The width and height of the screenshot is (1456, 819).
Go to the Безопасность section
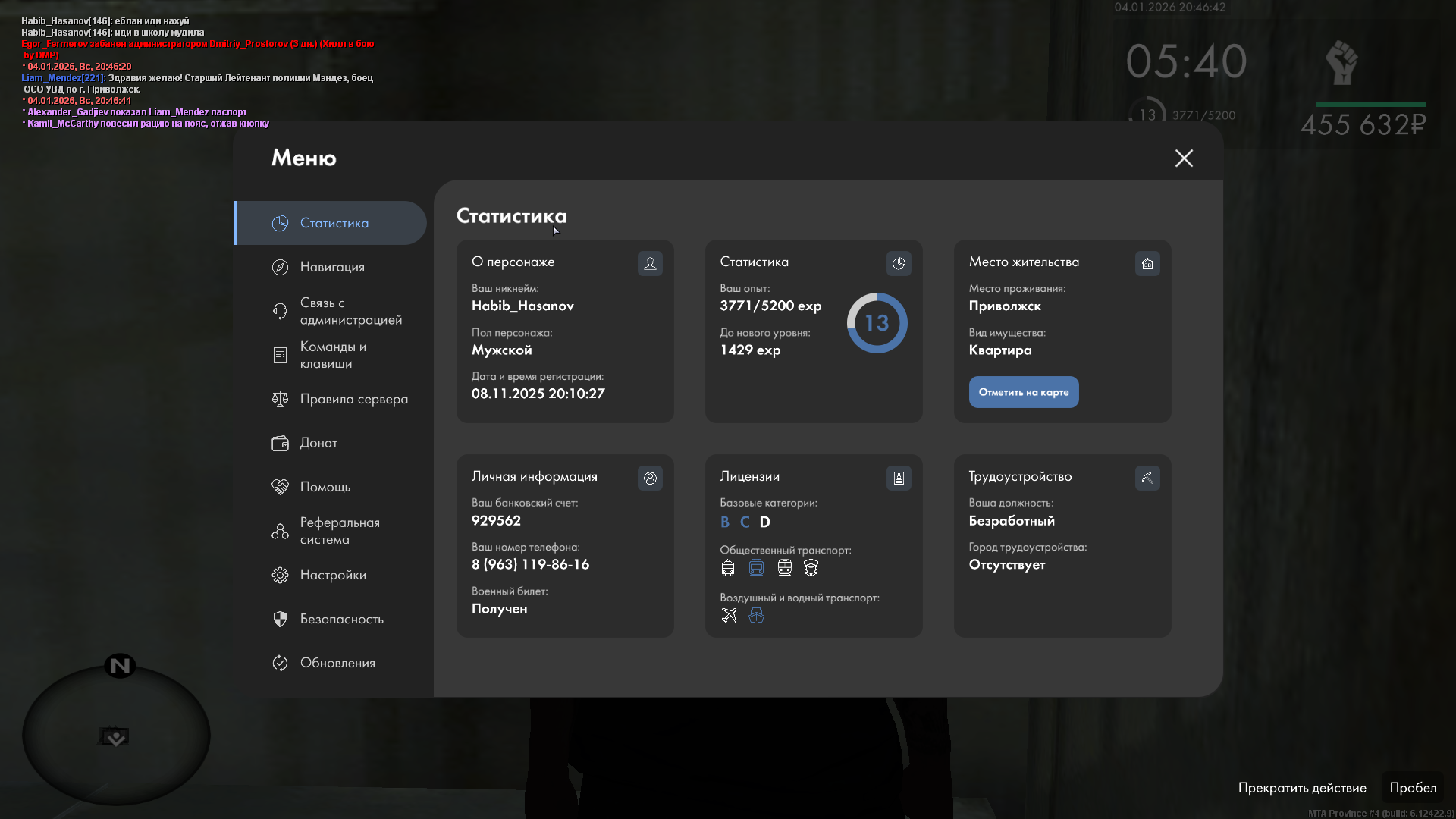click(x=341, y=619)
